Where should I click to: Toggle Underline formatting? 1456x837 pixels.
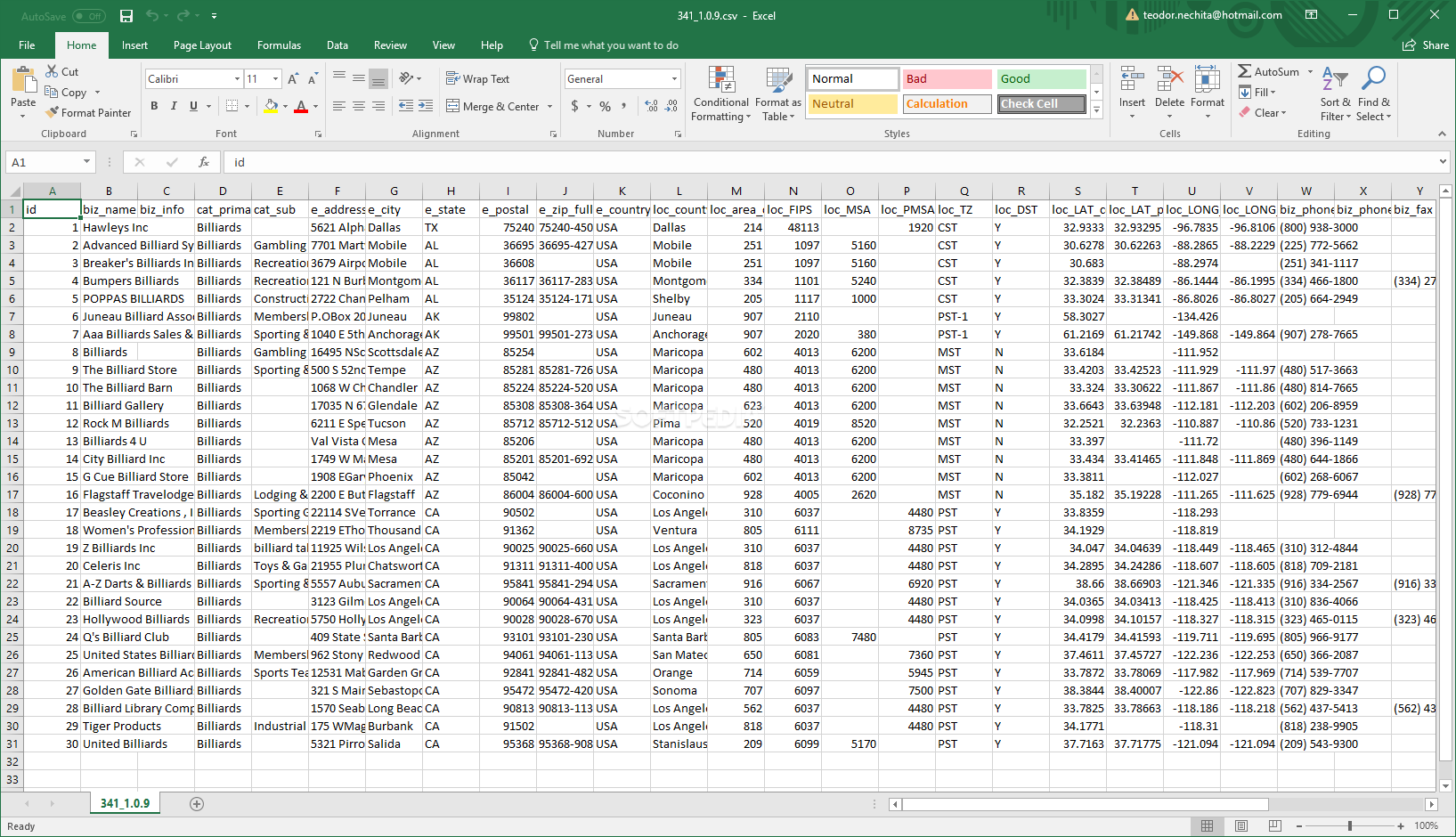(x=193, y=106)
